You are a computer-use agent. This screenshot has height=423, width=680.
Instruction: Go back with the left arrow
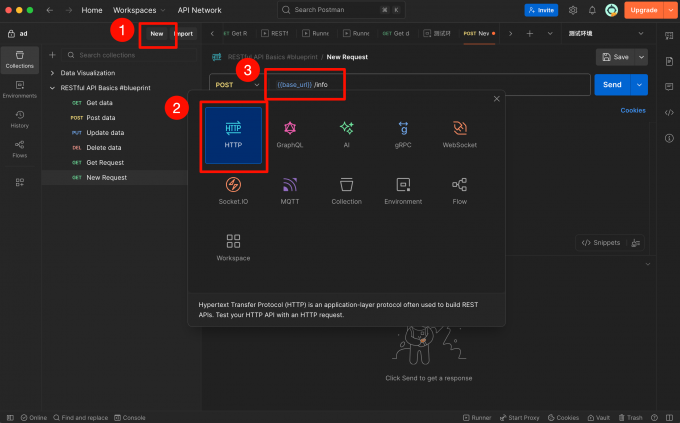point(50,10)
